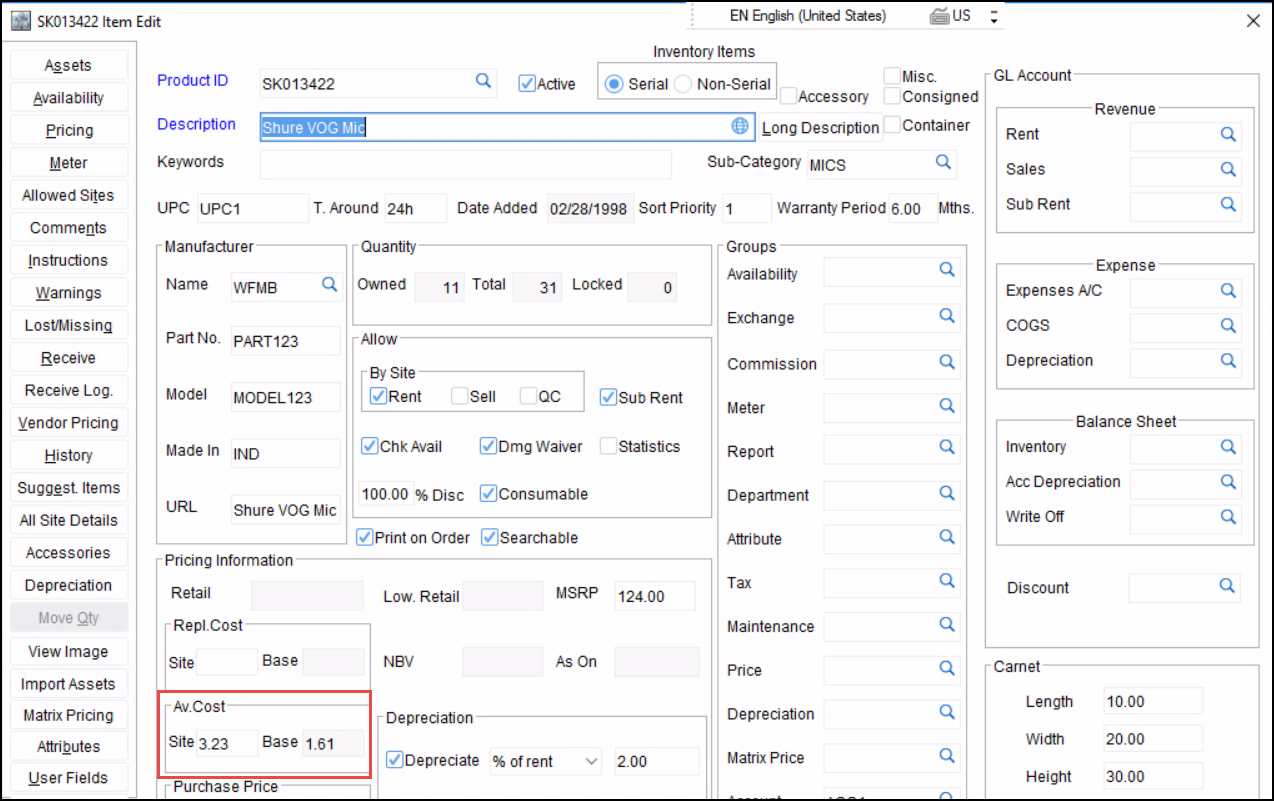
Task: Enable the Container checkbox
Action: click(892, 125)
